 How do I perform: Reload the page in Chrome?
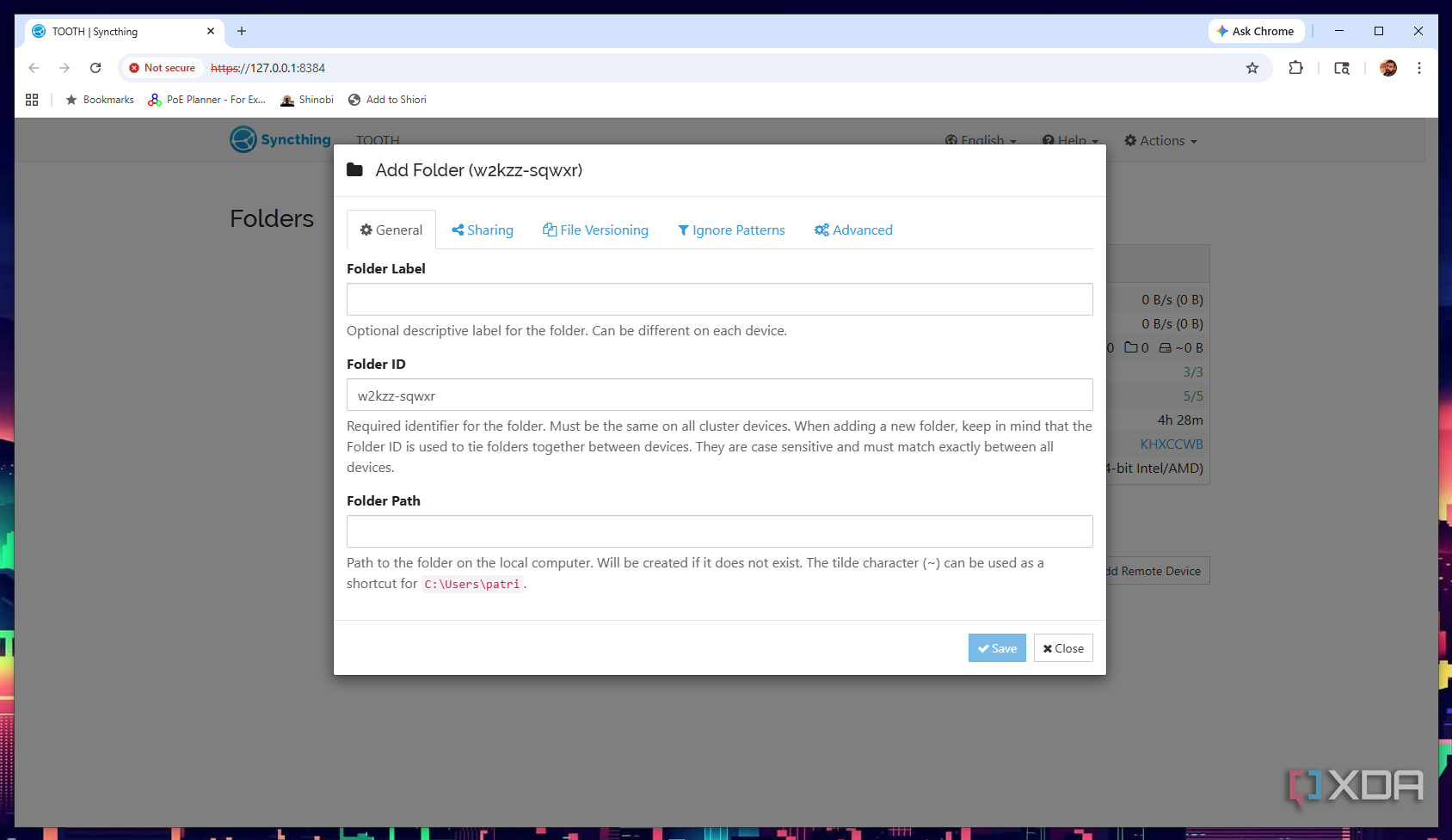pos(95,68)
